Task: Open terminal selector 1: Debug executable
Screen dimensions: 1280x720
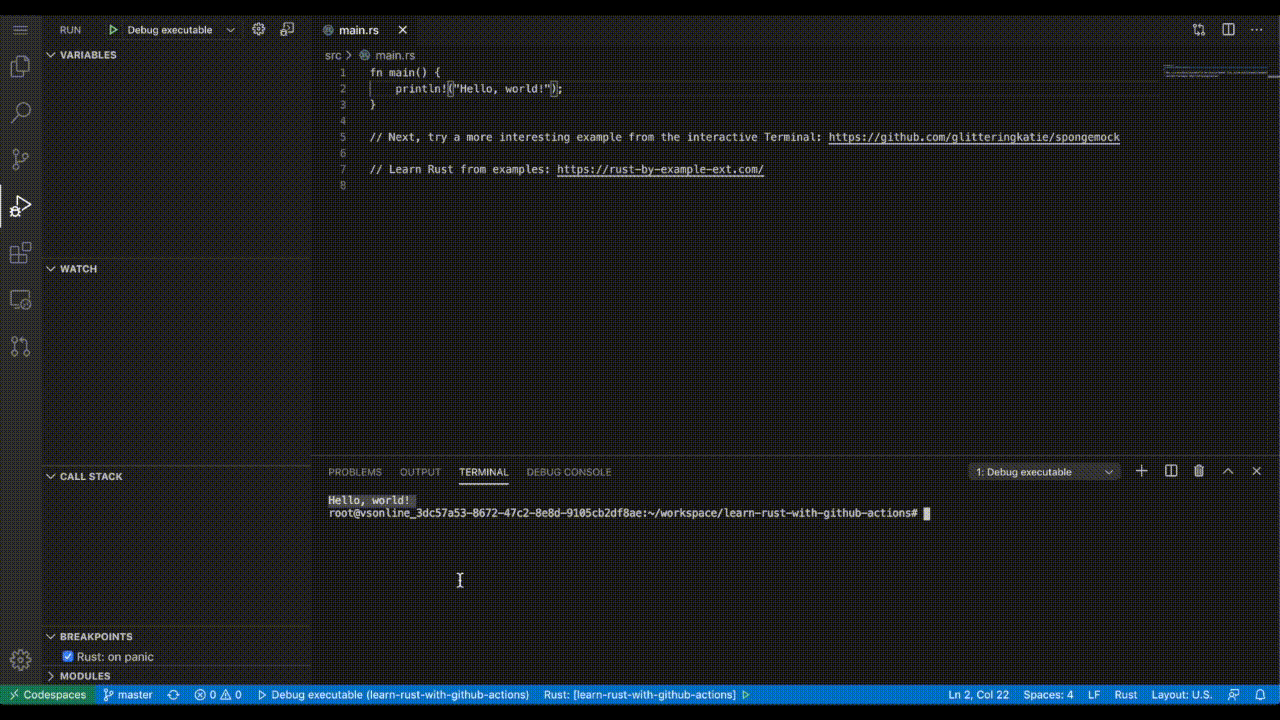Action: click(1044, 472)
